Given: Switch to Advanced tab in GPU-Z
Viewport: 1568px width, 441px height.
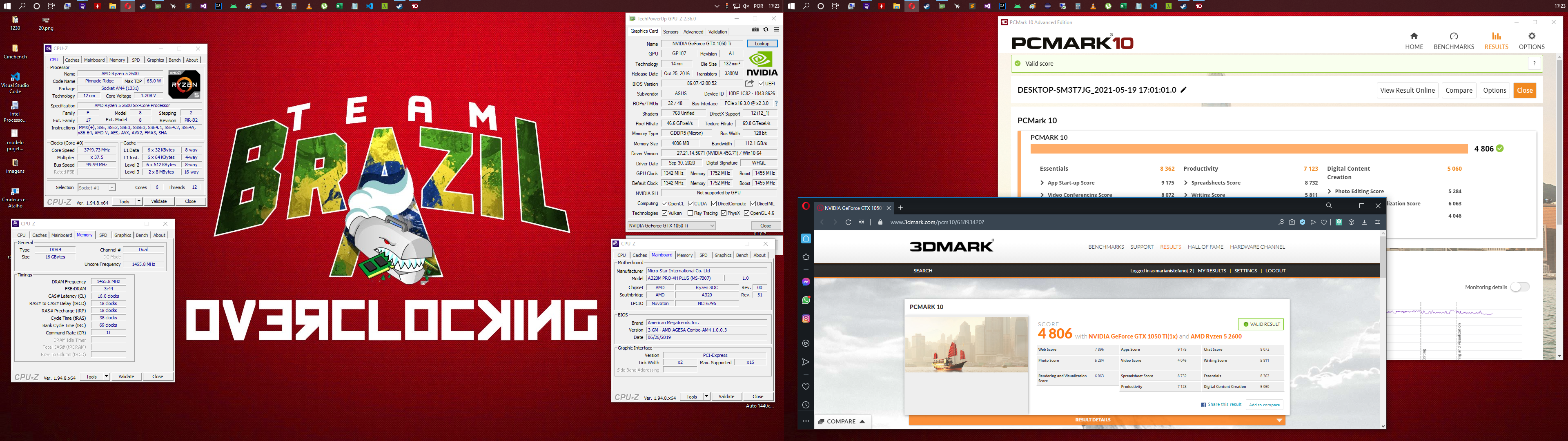Looking at the screenshot, I should pyautogui.click(x=693, y=32).
